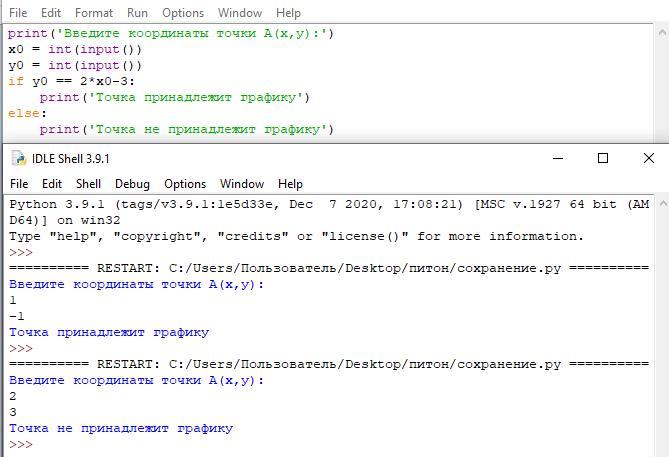This screenshot has height=457, width=669.
Task: Open Help menu in IDLE Shell
Action: coord(290,184)
